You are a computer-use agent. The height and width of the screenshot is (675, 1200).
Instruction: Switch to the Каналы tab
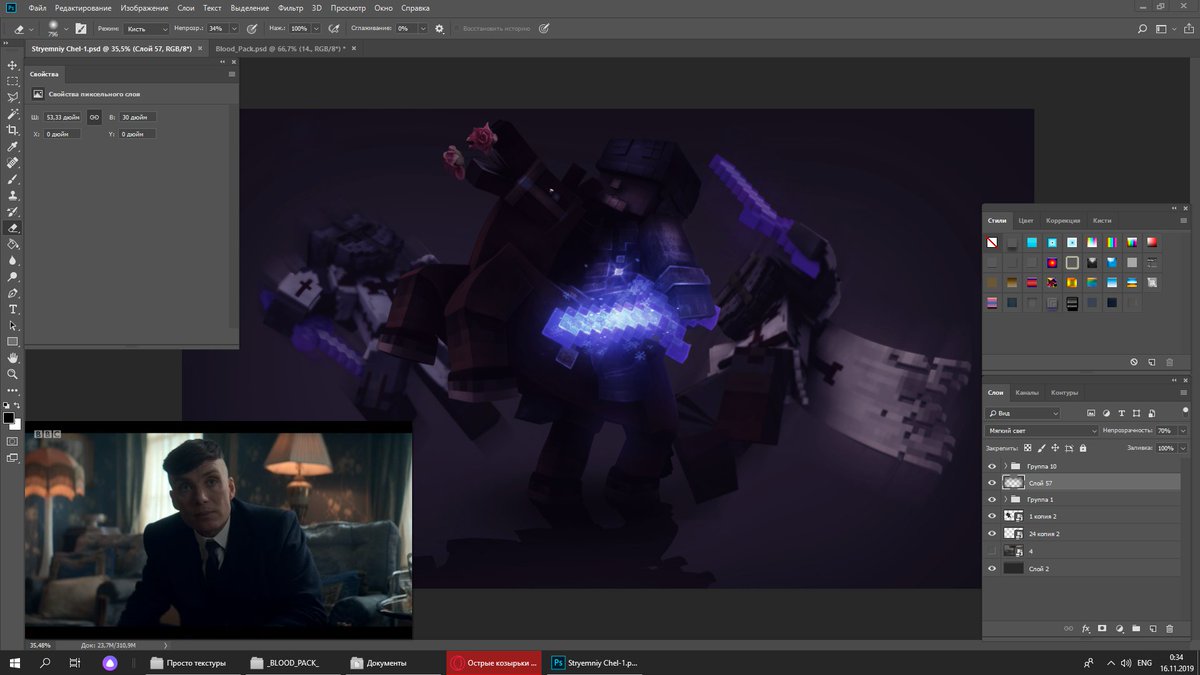click(1027, 392)
